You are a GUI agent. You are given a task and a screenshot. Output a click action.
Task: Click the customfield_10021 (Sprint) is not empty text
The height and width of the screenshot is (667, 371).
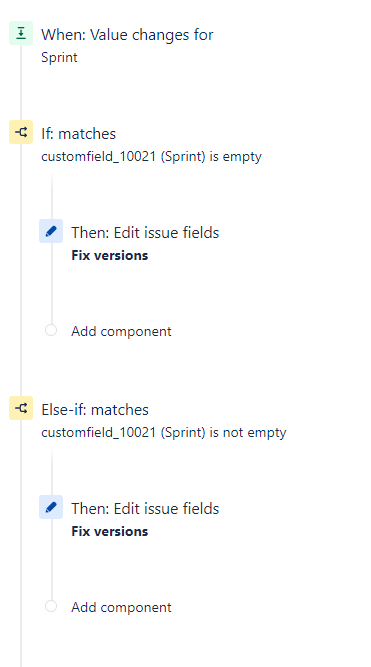164,433
